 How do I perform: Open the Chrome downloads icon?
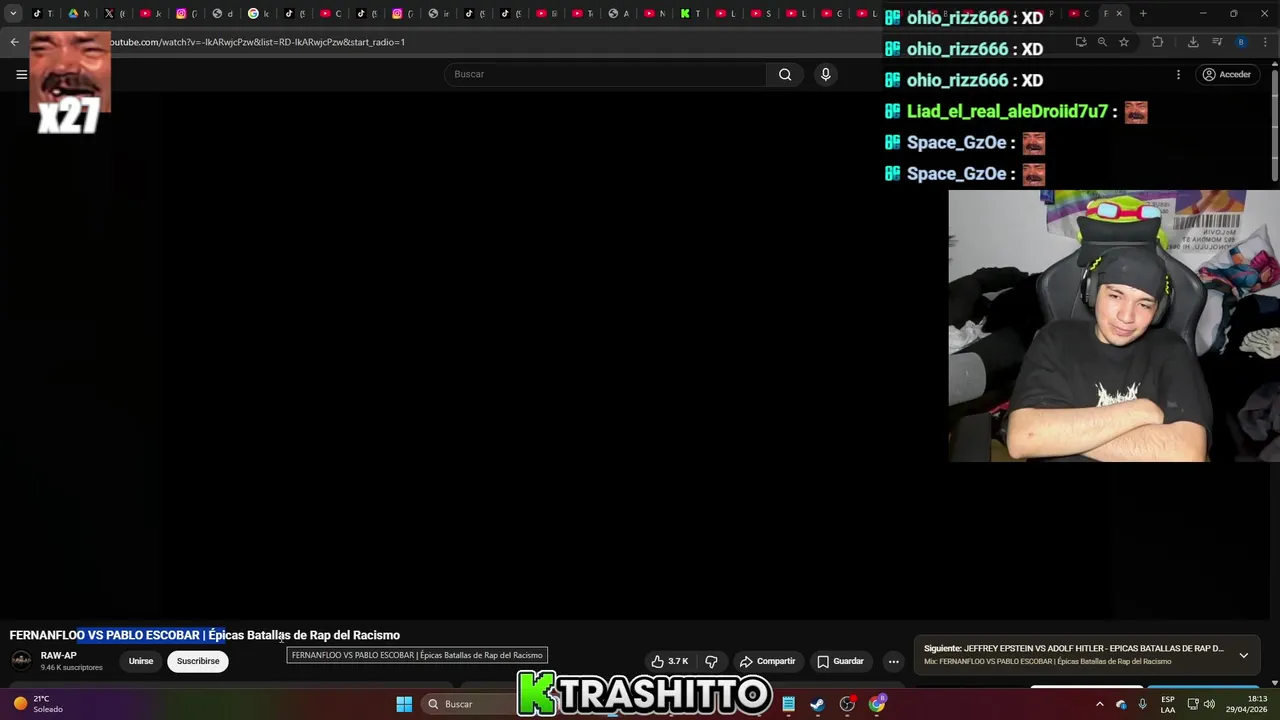[x=1193, y=42]
